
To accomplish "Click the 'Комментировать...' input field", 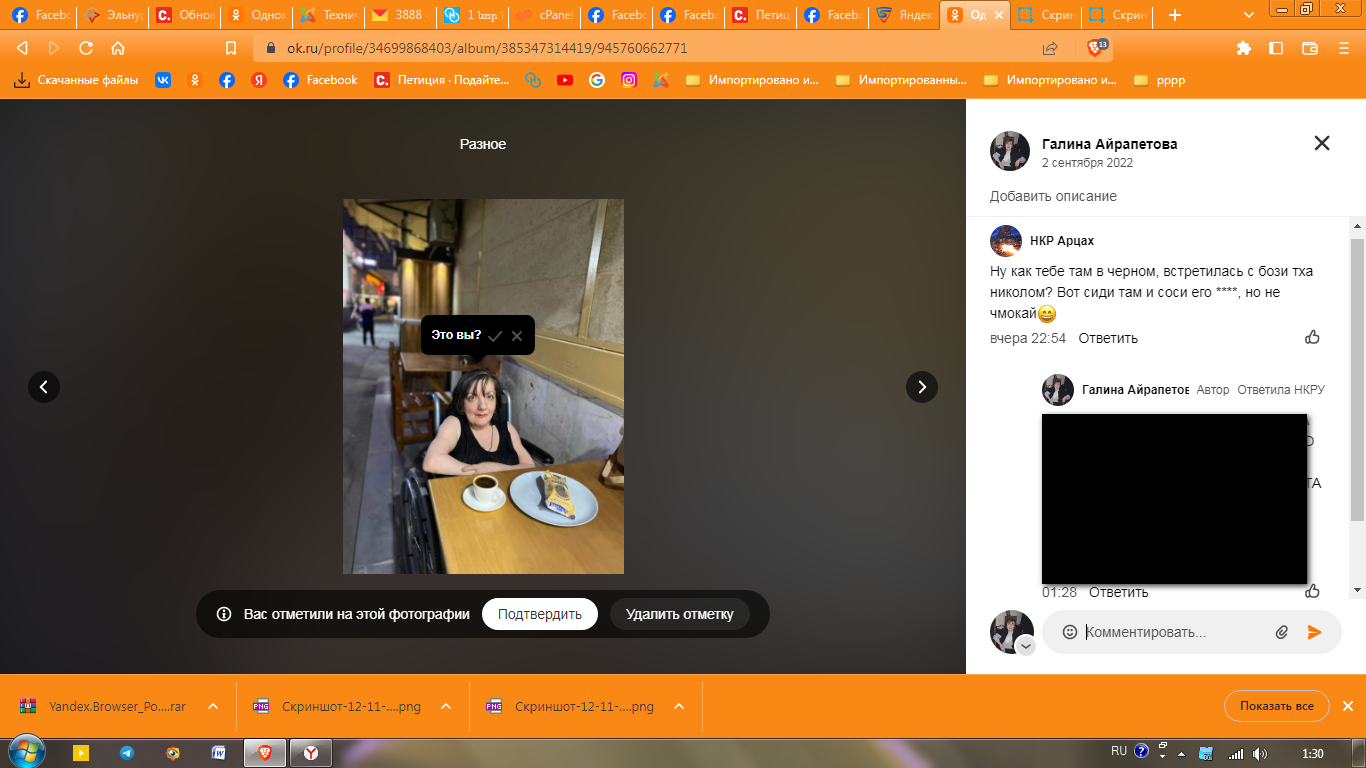I will (x=1170, y=632).
